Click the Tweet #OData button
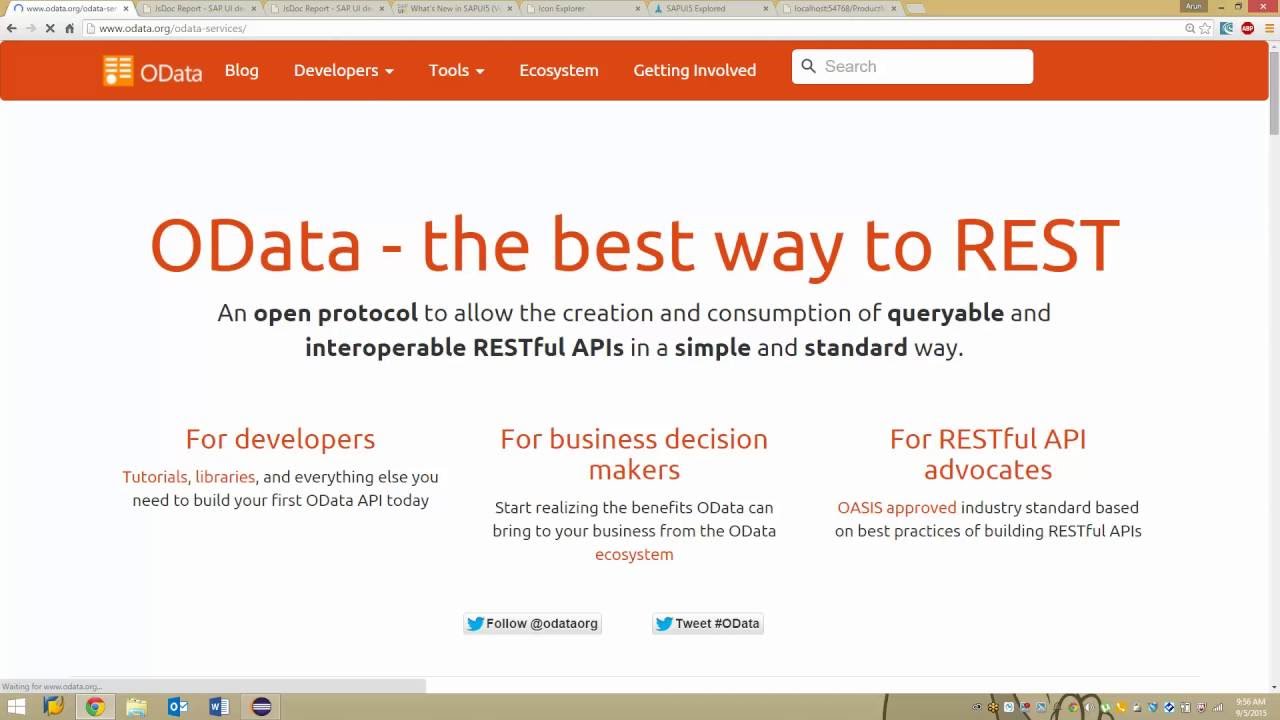 click(x=708, y=623)
